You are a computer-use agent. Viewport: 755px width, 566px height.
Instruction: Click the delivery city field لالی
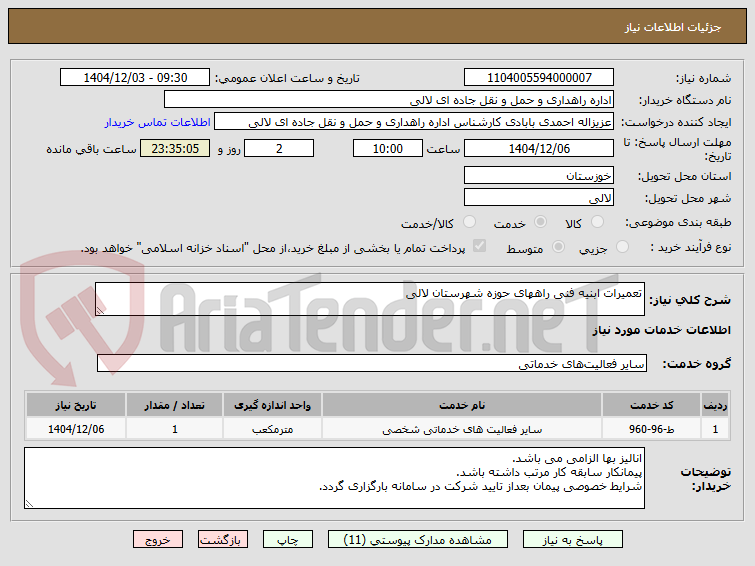[539, 197]
